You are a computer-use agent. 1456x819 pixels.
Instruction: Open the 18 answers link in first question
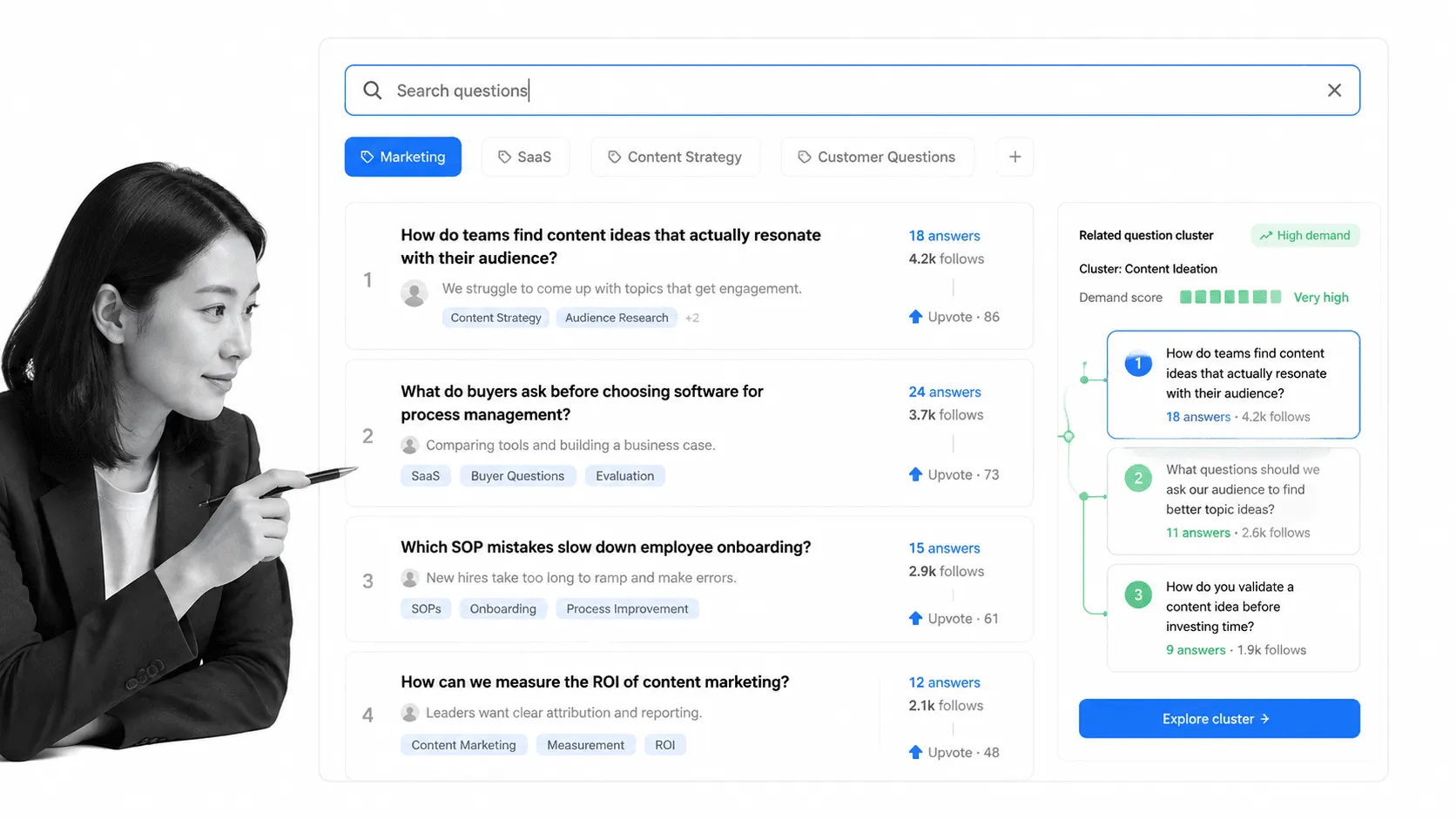(x=944, y=236)
